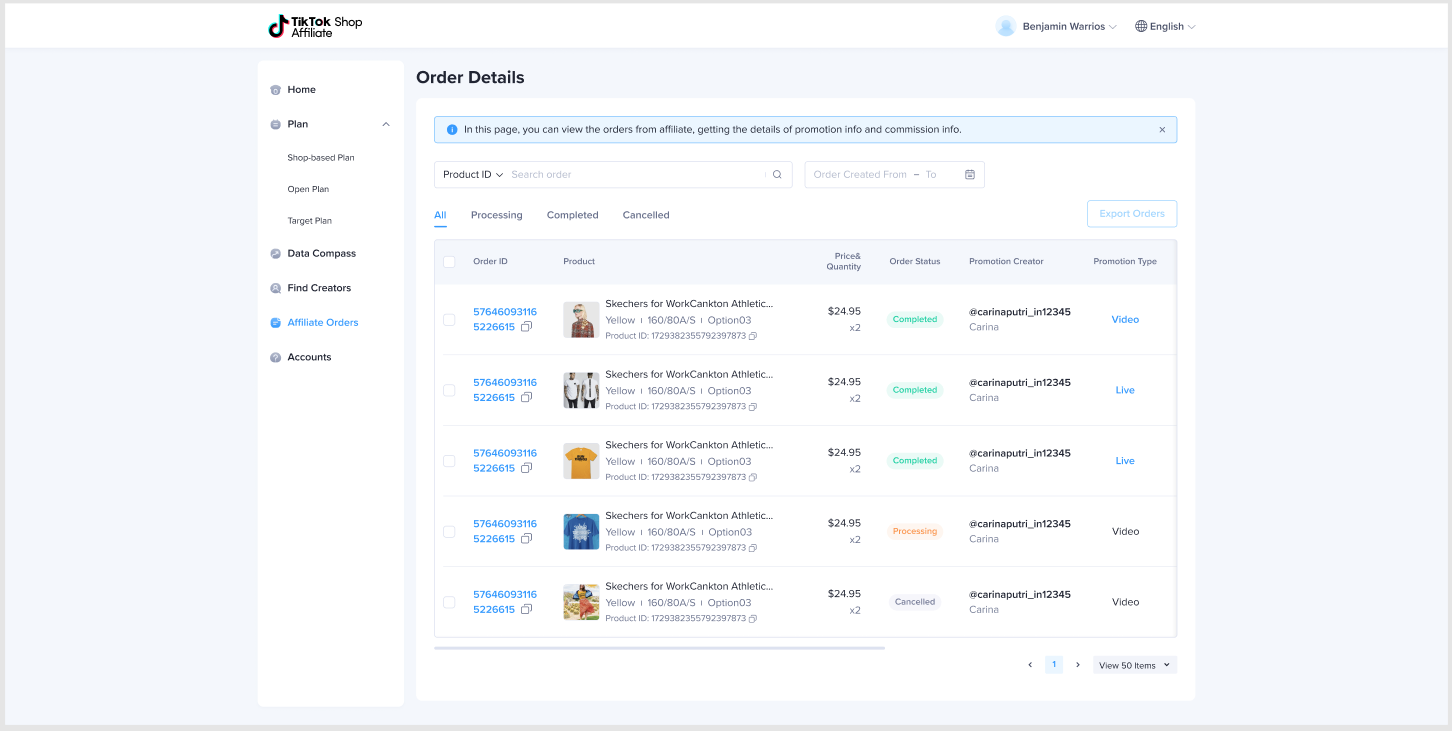Screen dimensions: 1452x731
Task: Go to previous page with left arrow
Action: [1030, 665]
